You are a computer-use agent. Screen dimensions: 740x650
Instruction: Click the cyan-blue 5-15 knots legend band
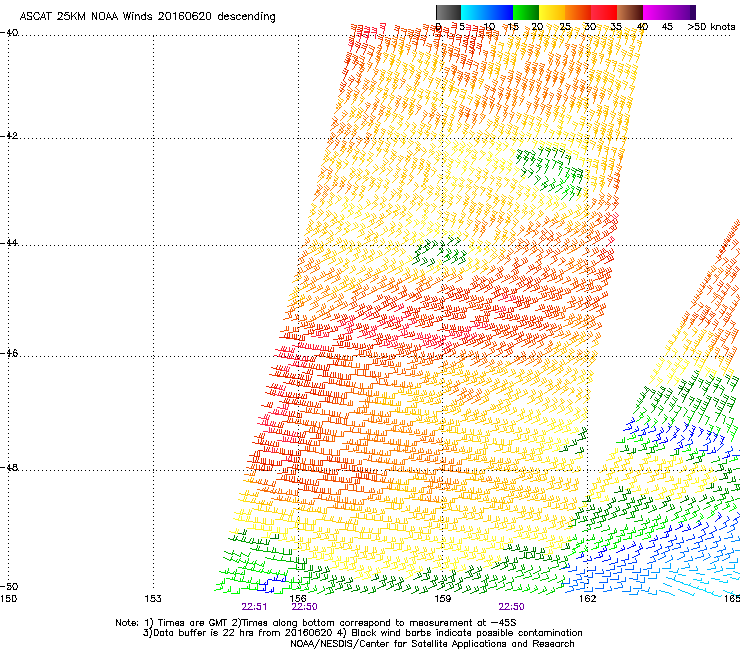coord(487,12)
